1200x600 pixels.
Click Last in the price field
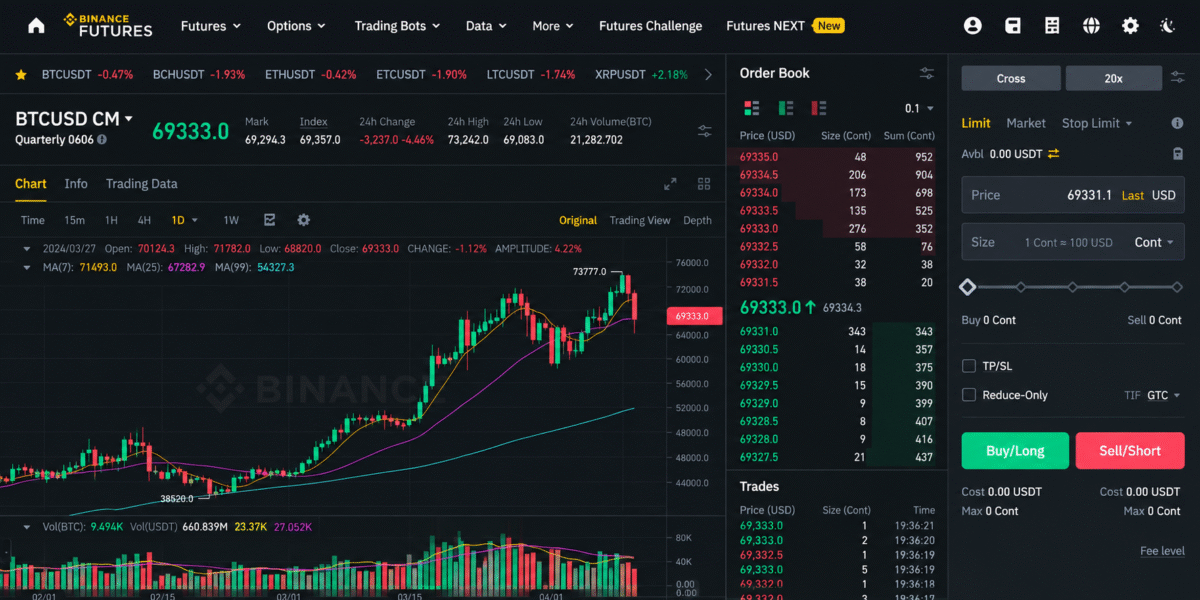coord(1133,195)
